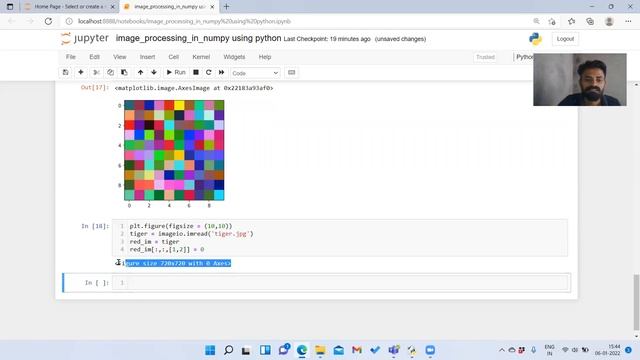Select cell type Code dropdown
The height and width of the screenshot is (360, 640).
click(255, 73)
